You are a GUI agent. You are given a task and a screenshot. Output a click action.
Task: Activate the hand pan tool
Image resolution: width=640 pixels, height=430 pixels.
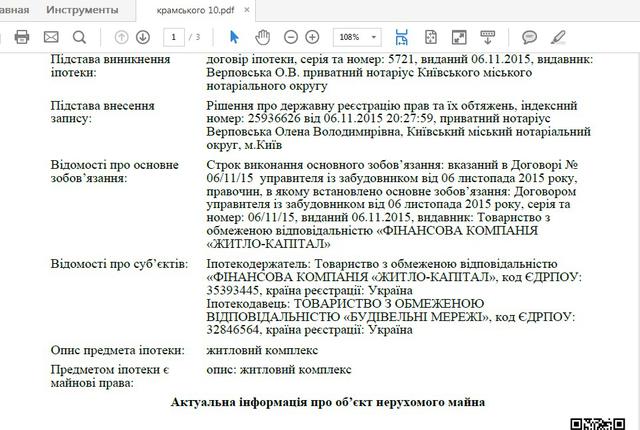262,37
